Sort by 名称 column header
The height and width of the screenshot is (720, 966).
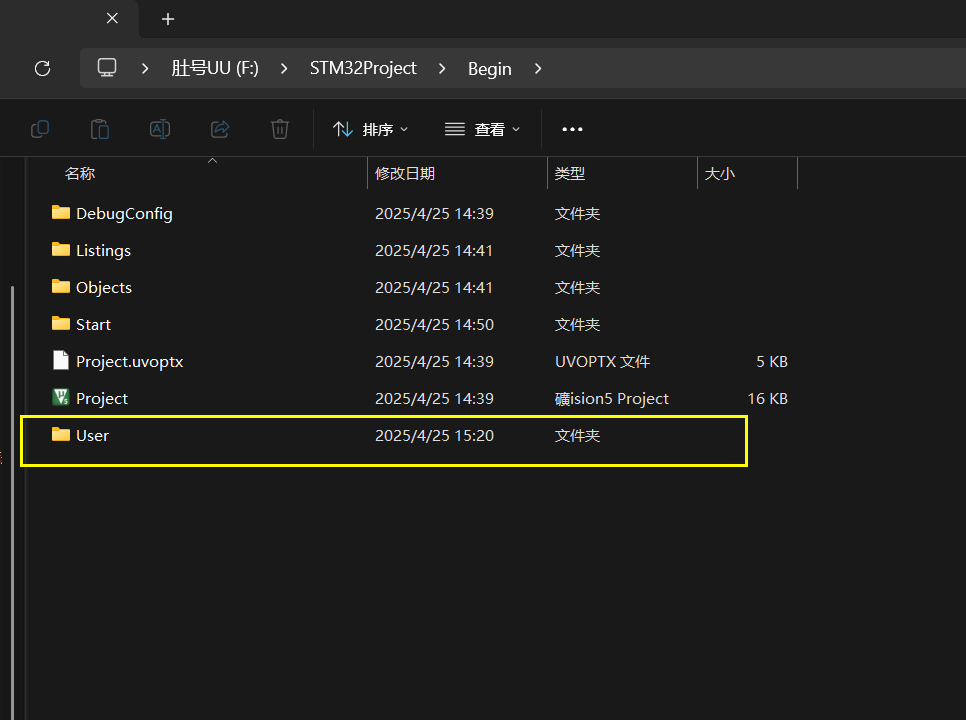(x=80, y=174)
